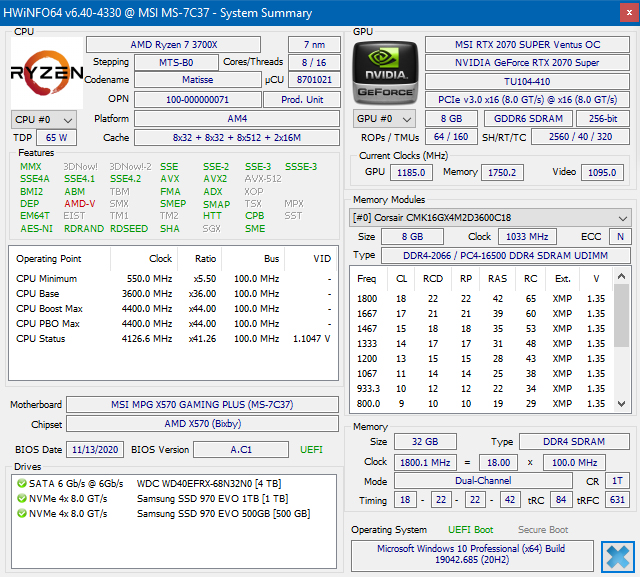Click the blue X close icon at the bottom

(618, 557)
